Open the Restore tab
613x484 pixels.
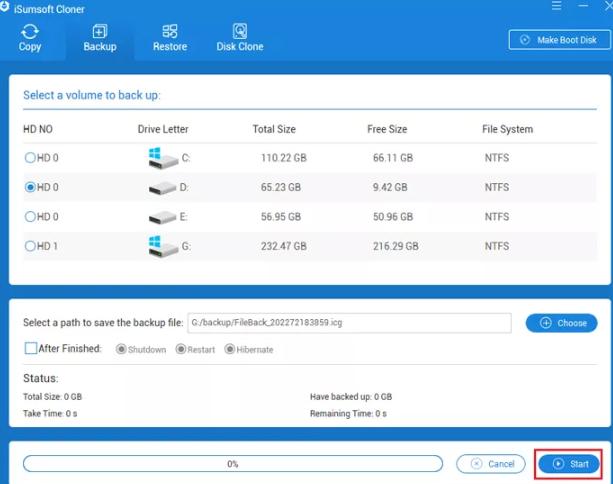coord(170,38)
